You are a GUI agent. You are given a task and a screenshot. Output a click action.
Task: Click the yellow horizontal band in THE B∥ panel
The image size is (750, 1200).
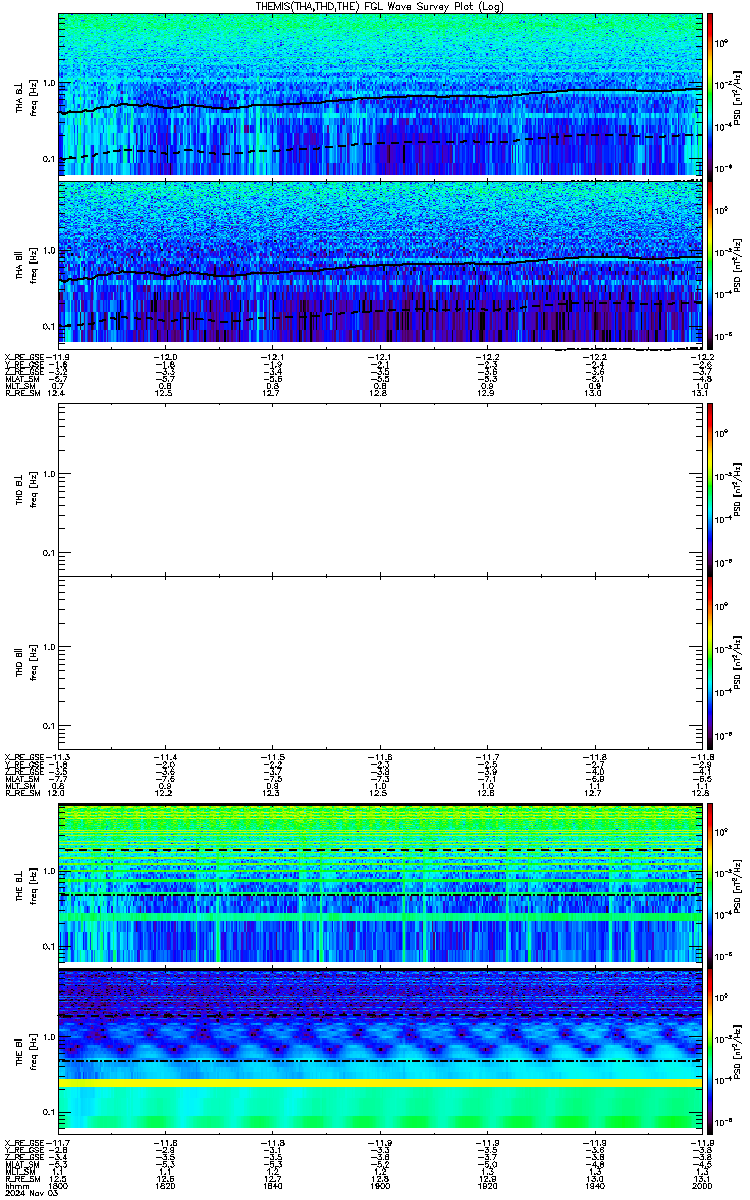click(x=380, y=1082)
